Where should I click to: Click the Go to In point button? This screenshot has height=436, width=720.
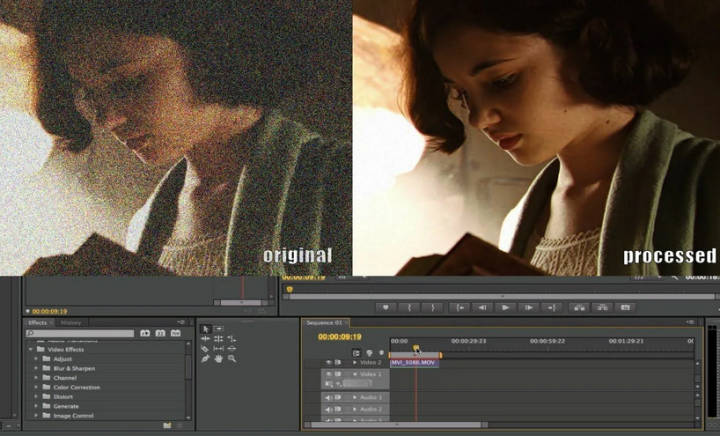[460, 307]
